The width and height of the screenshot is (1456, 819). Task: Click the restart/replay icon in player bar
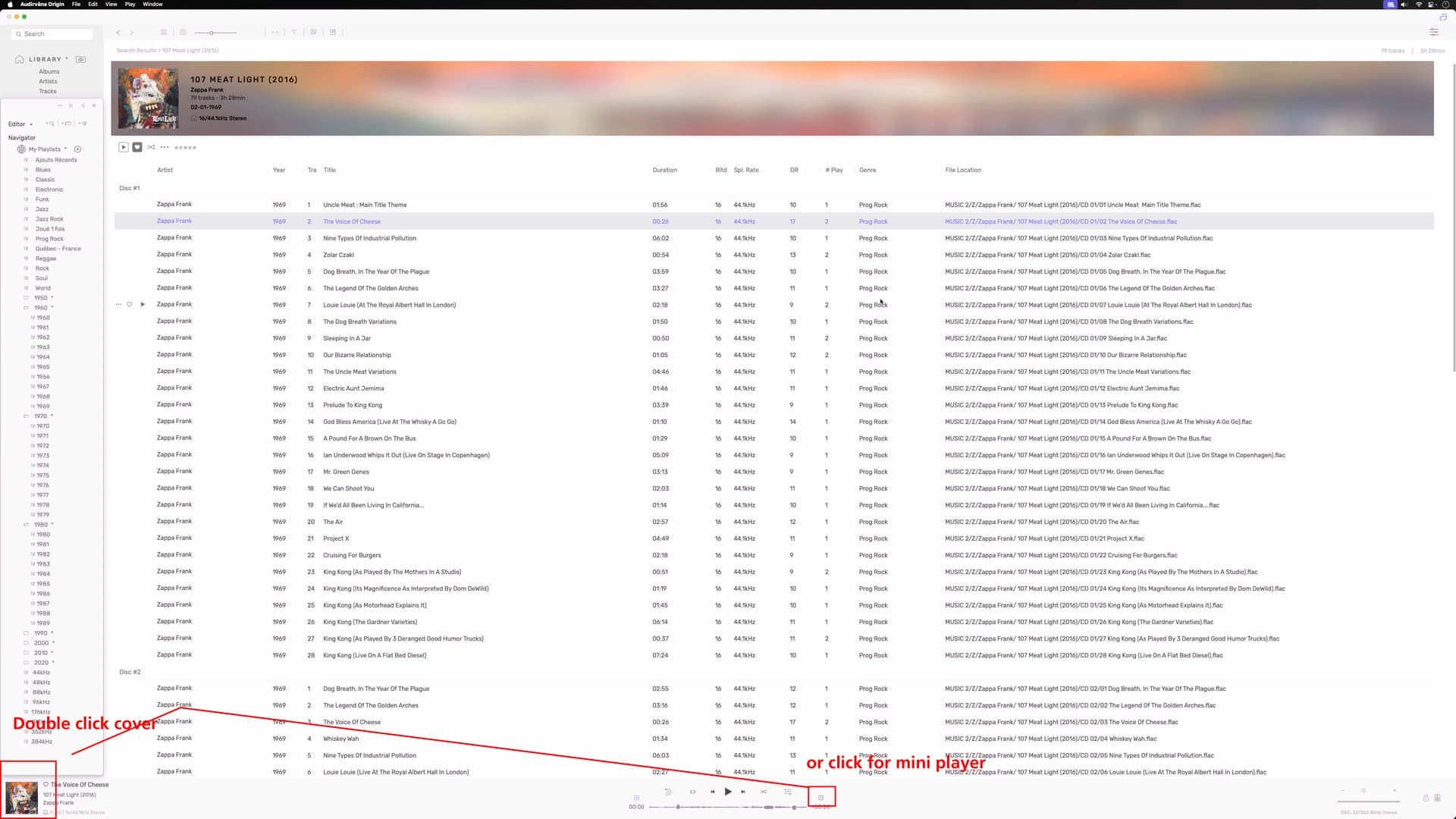click(668, 792)
